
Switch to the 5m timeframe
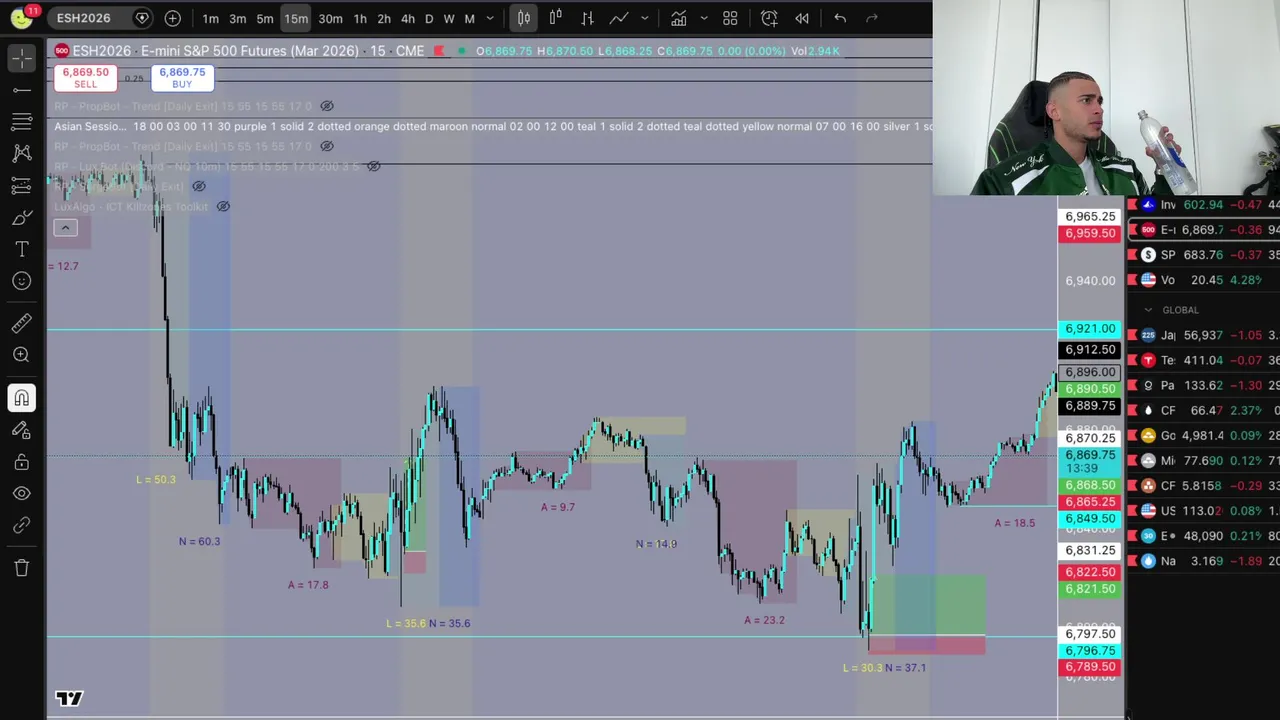point(264,18)
